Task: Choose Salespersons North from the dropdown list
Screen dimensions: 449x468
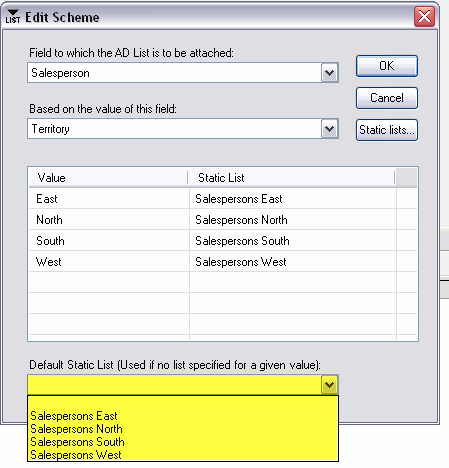Action: (x=76, y=429)
